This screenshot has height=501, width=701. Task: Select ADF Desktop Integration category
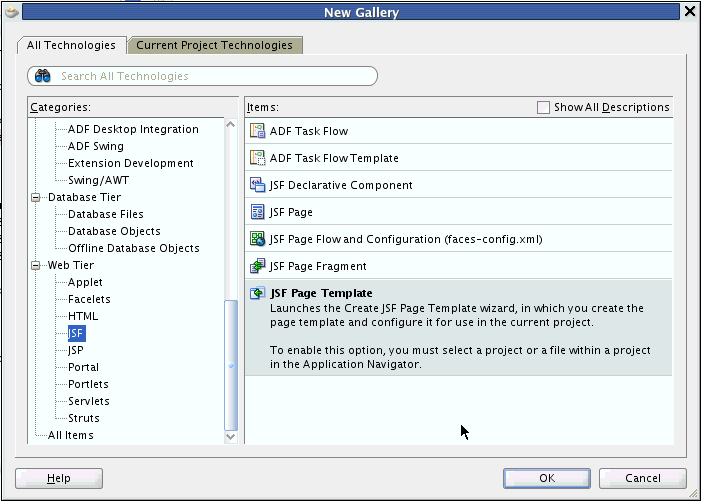click(x=133, y=129)
